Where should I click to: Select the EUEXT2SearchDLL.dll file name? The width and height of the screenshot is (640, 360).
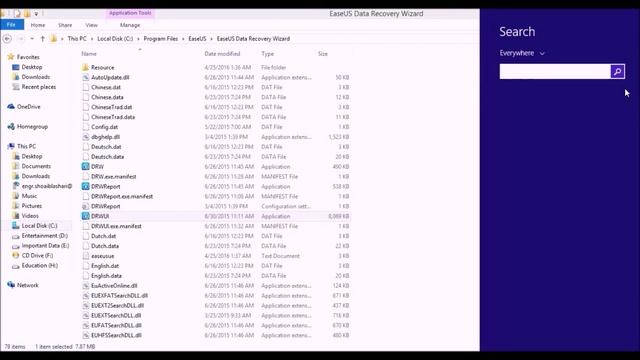coord(118,305)
